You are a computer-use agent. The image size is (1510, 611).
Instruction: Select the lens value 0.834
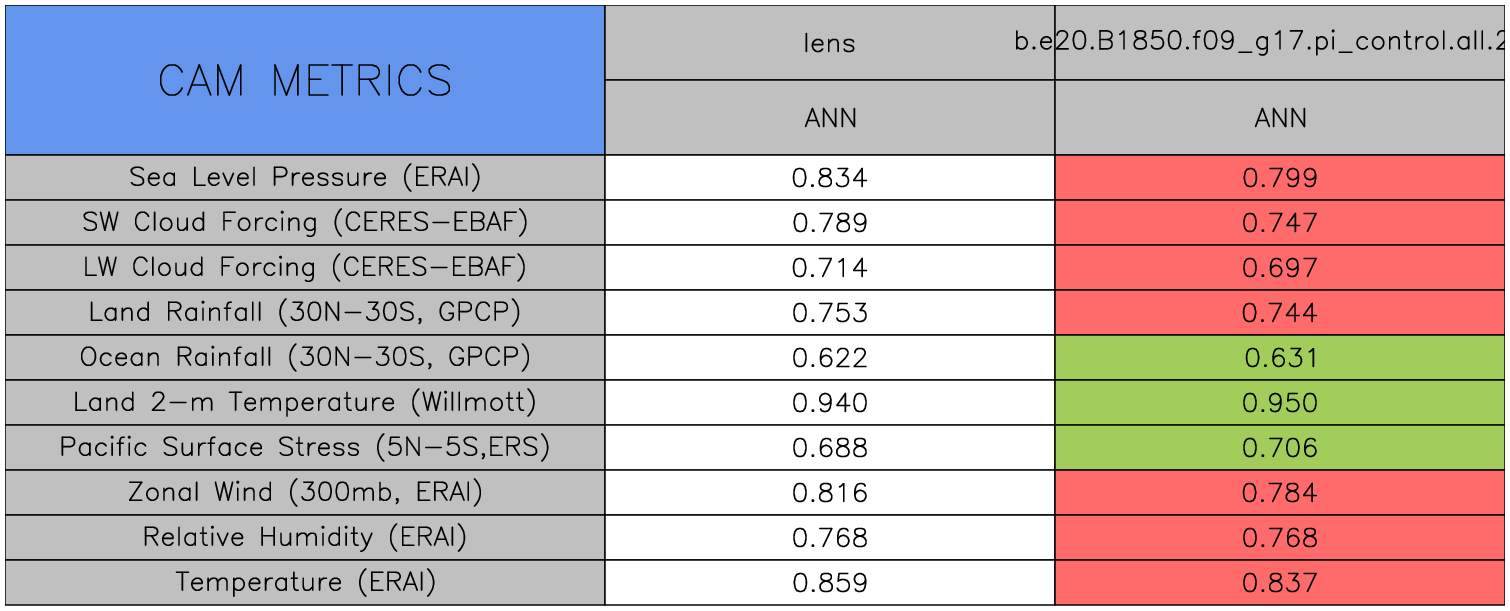point(830,178)
